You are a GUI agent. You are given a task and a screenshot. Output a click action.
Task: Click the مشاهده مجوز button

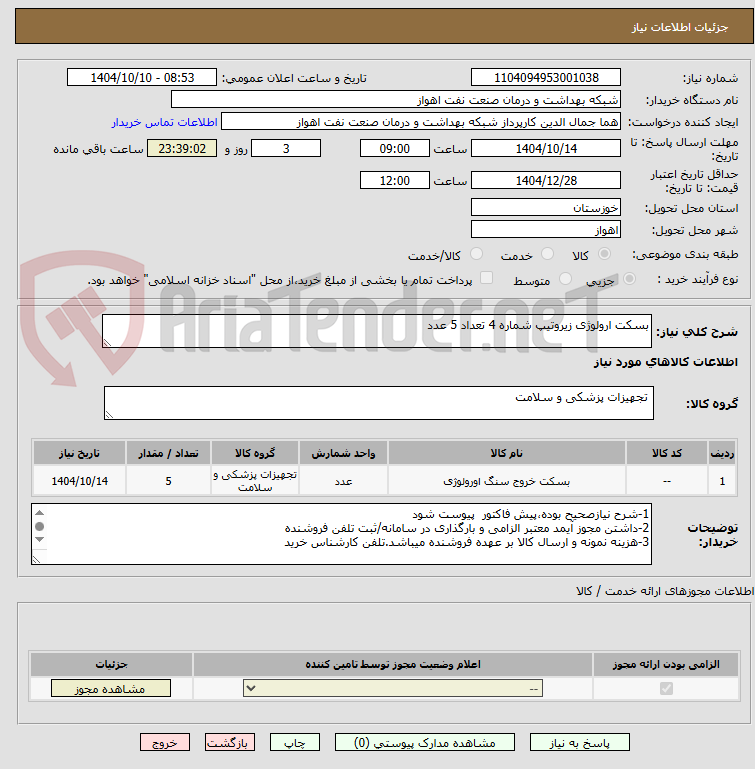(x=111, y=689)
